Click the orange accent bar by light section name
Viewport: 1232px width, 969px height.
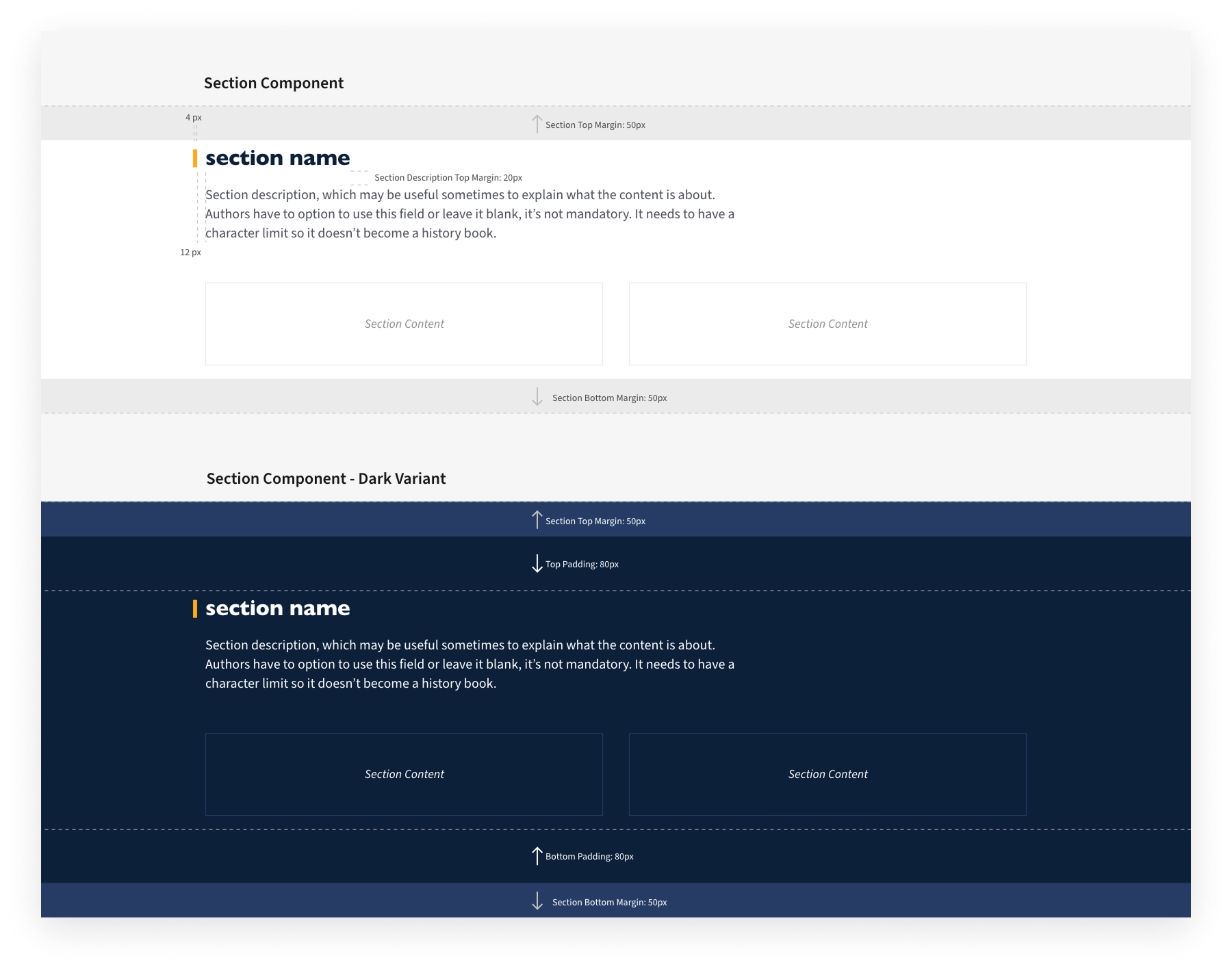tap(195, 159)
